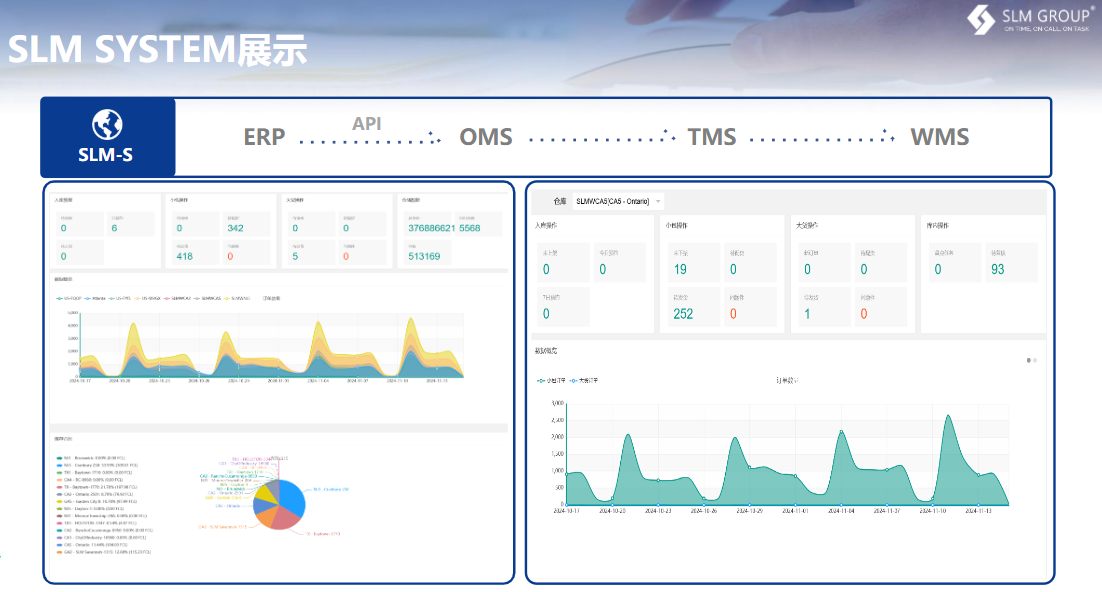Click the first pagination dot above the right chart
Image resolution: width=1102 pixels, height=592 pixels.
click(1029, 361)
